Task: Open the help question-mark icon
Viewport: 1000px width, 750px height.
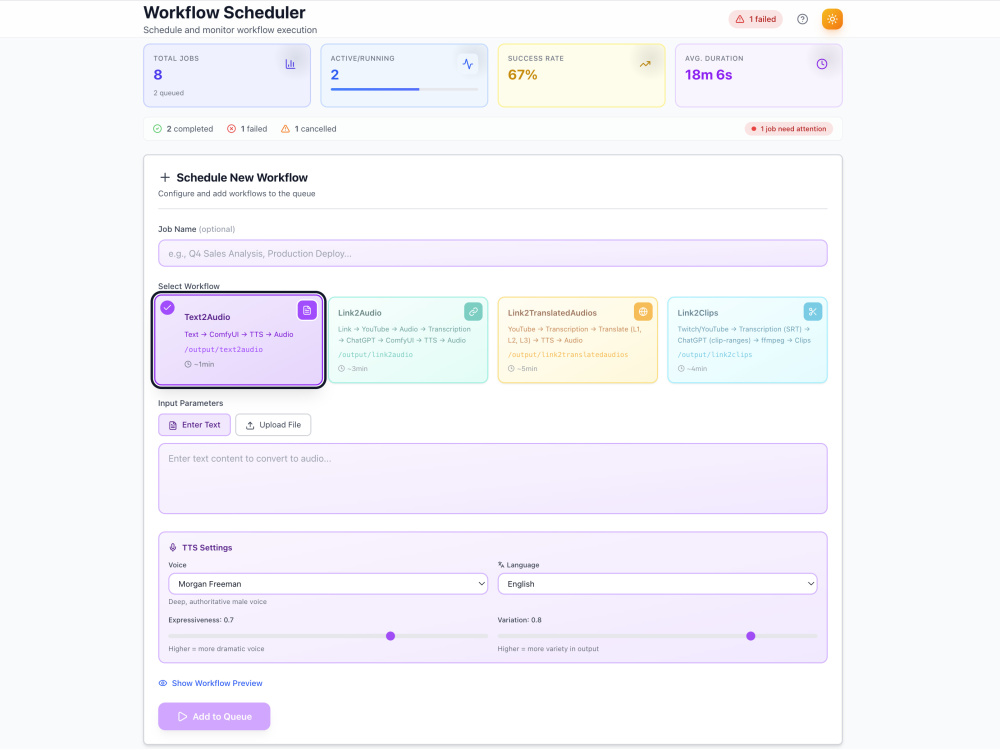Action: pyautogui.click(x=802, y=19)
